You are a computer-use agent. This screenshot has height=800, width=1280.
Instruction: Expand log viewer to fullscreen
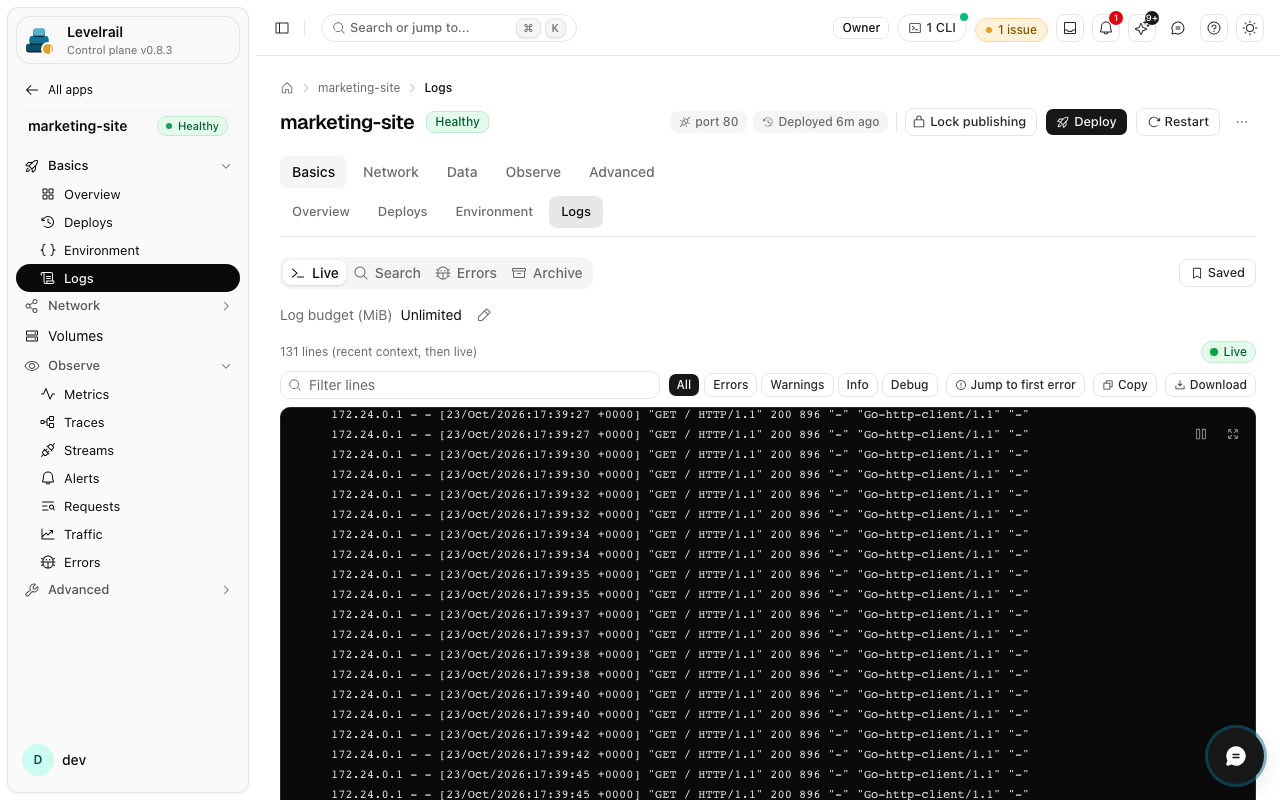(1233, 434)
